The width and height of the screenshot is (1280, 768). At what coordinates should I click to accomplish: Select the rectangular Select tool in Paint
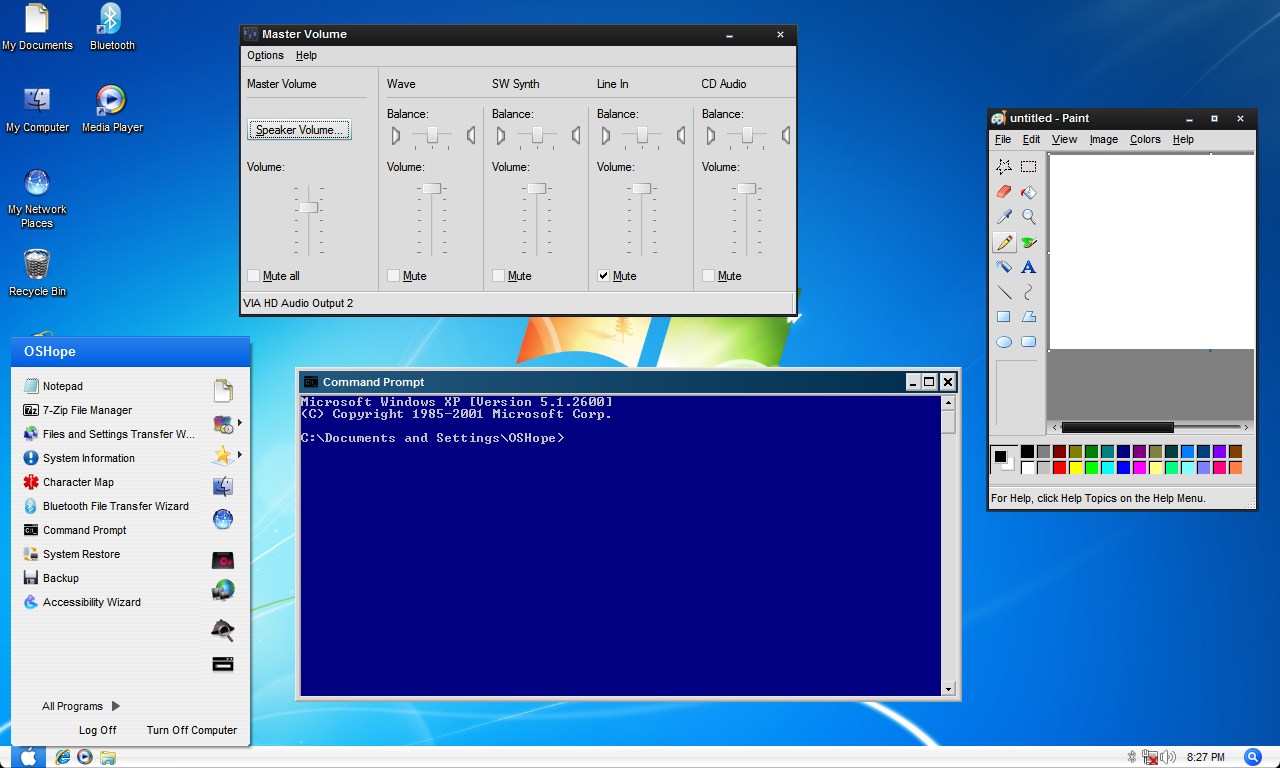point(1028,167)
